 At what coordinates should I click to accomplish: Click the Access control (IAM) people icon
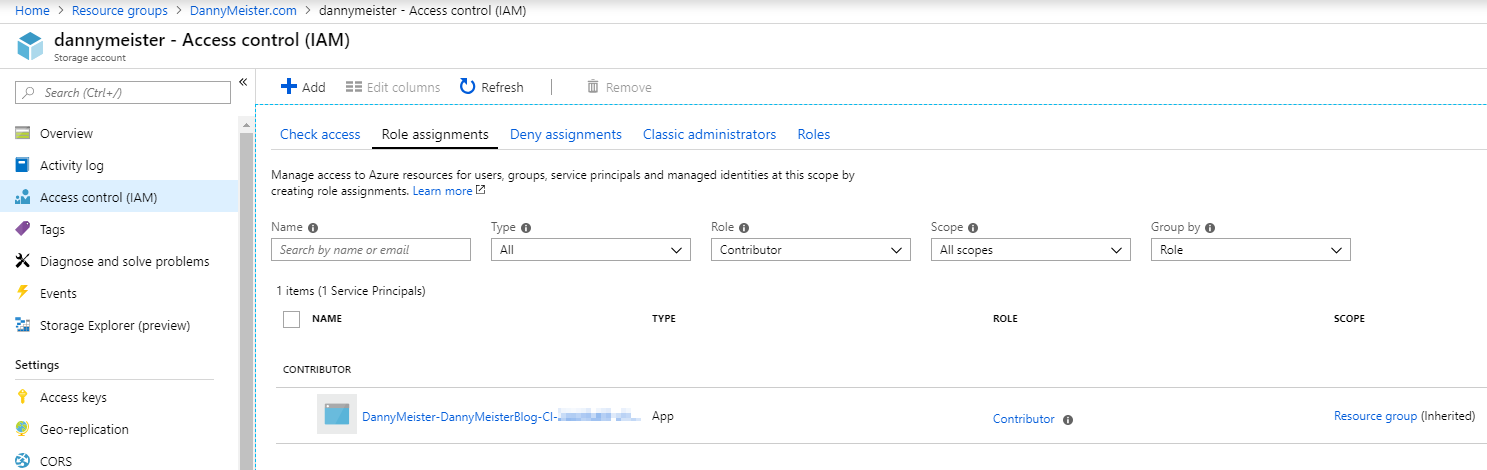coord(23,198)
